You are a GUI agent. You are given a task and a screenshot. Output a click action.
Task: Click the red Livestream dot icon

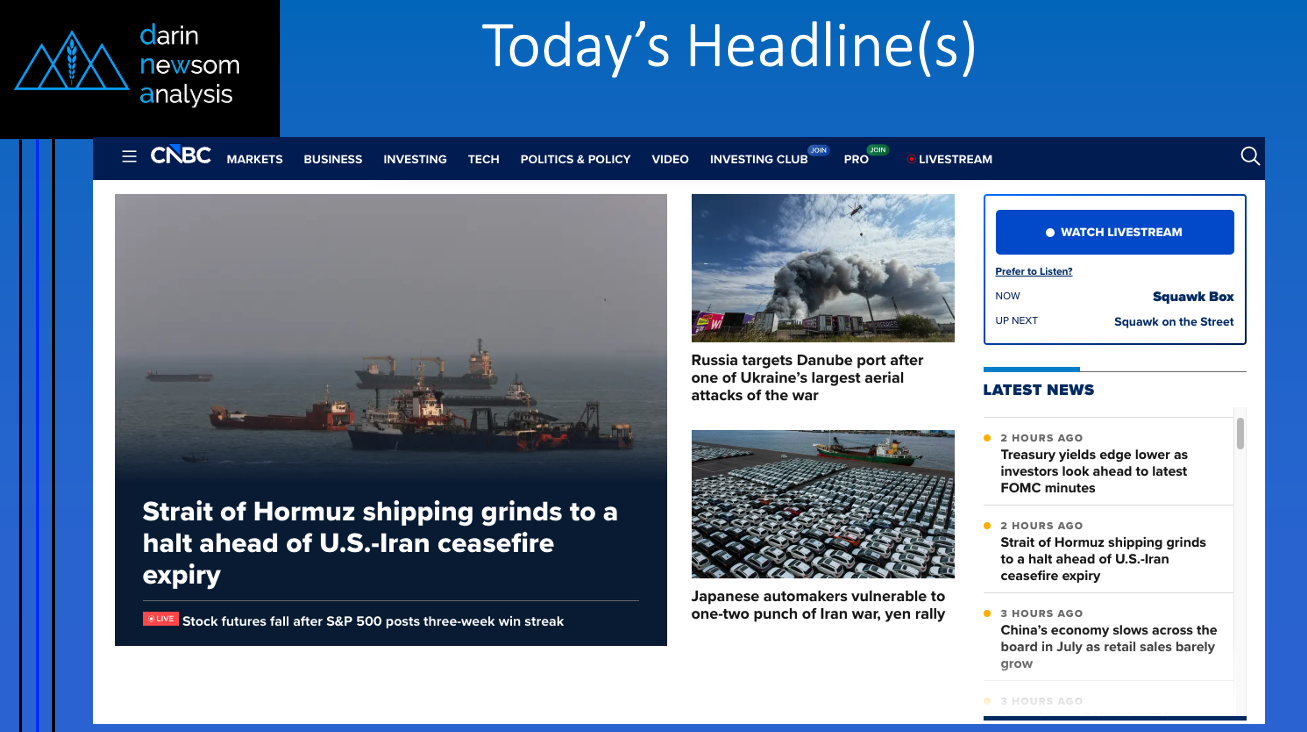point(911,159)
